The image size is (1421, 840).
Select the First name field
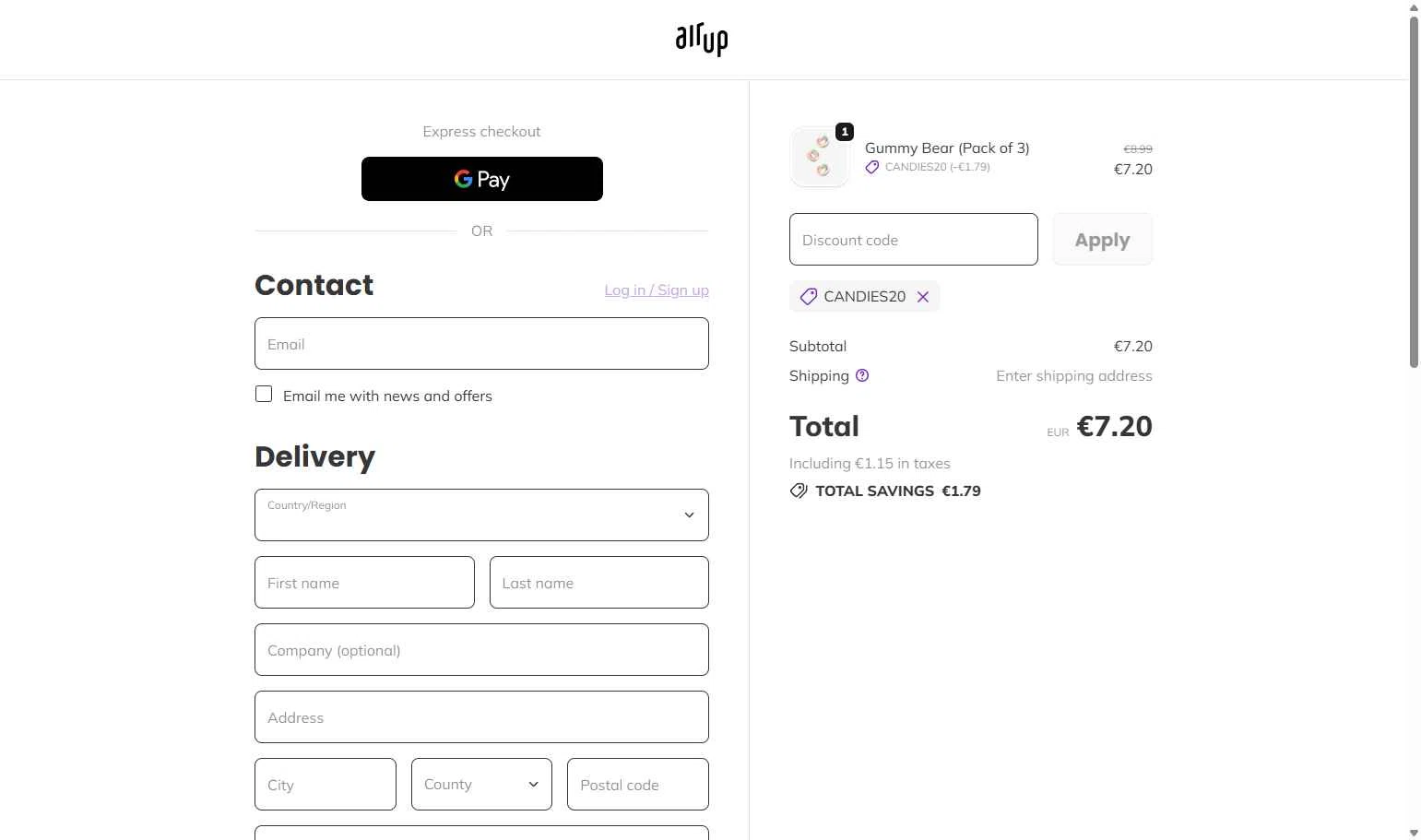[364, 583]
